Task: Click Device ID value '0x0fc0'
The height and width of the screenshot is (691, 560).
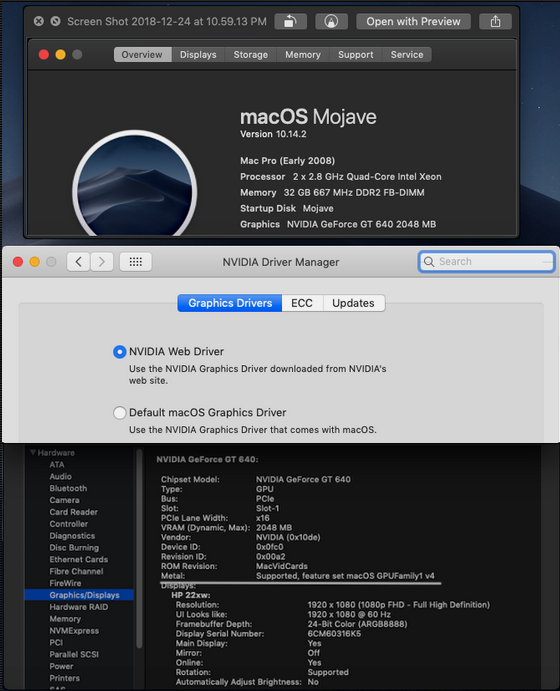Action: (x=270, y=547)
